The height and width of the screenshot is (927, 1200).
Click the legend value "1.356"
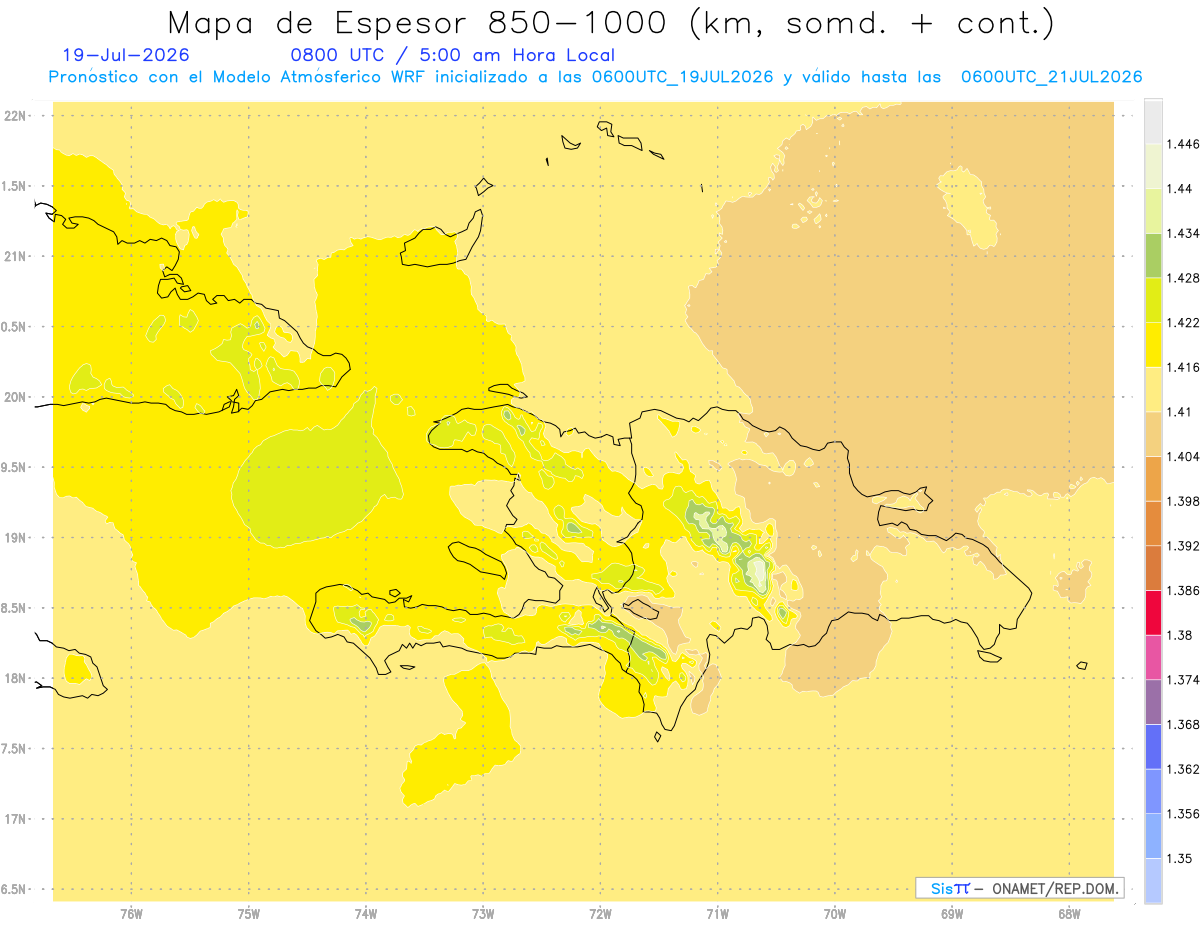coord(1183,814)
